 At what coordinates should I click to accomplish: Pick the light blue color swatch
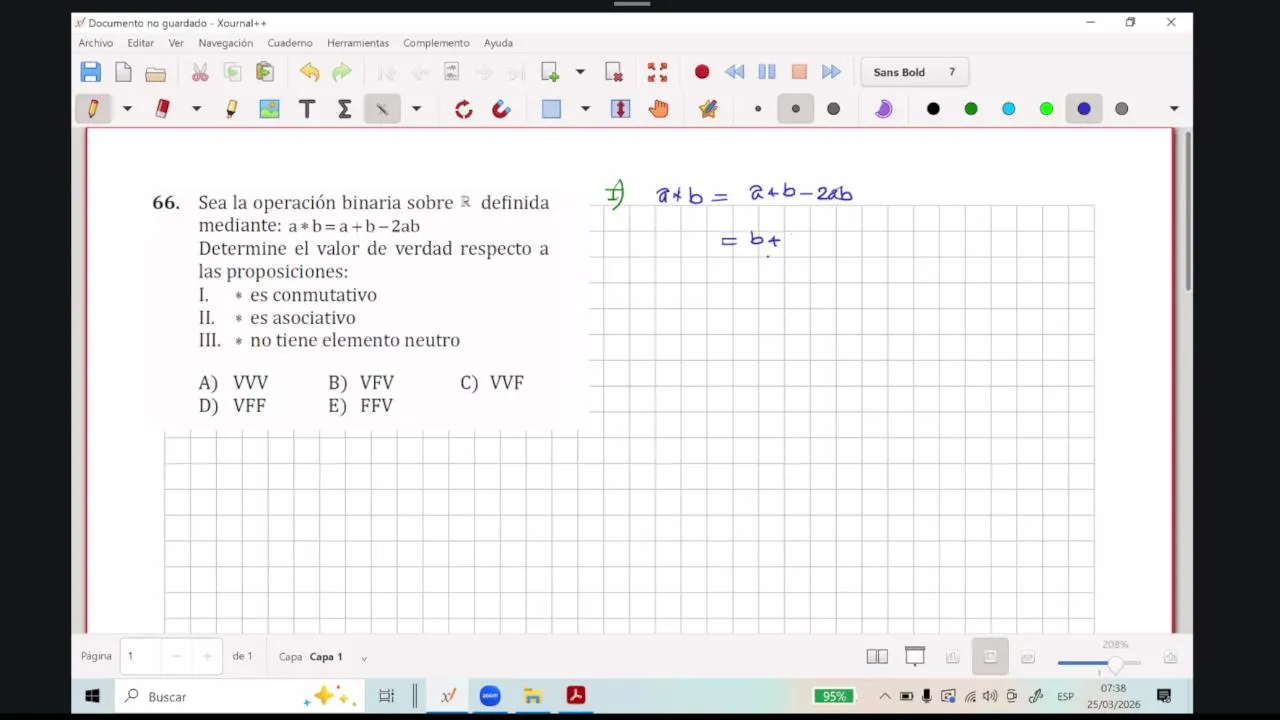click(1009, 109)
